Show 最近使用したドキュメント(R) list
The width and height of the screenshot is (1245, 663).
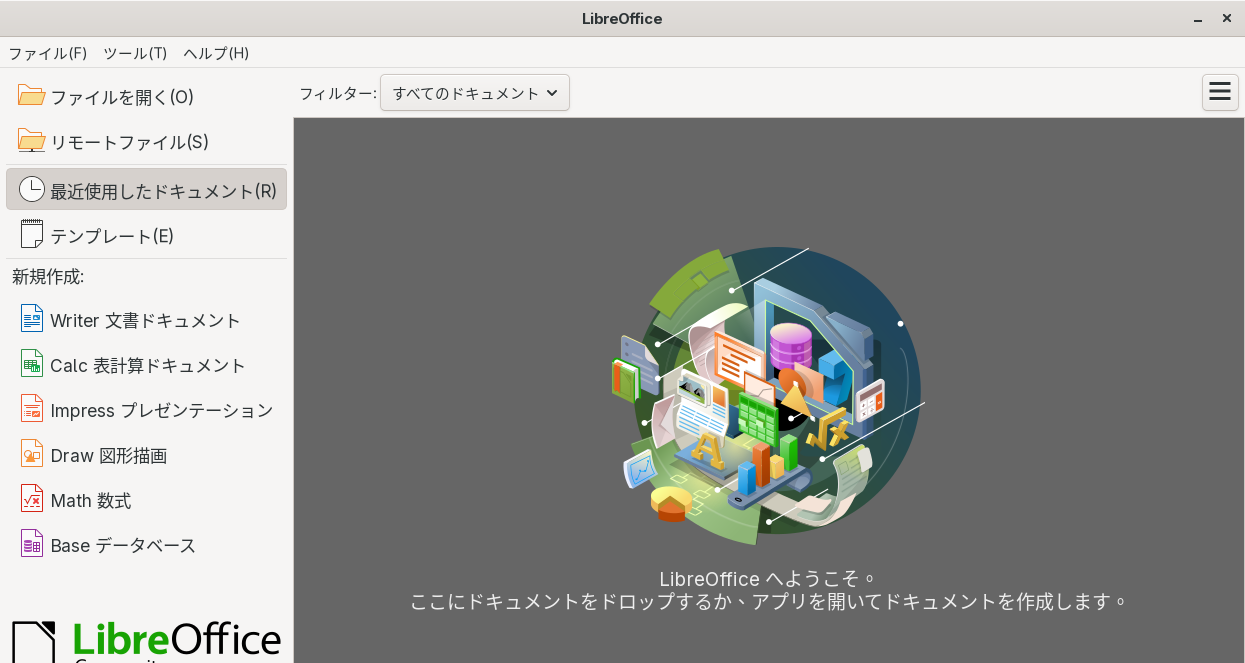[x=146, y=189]
